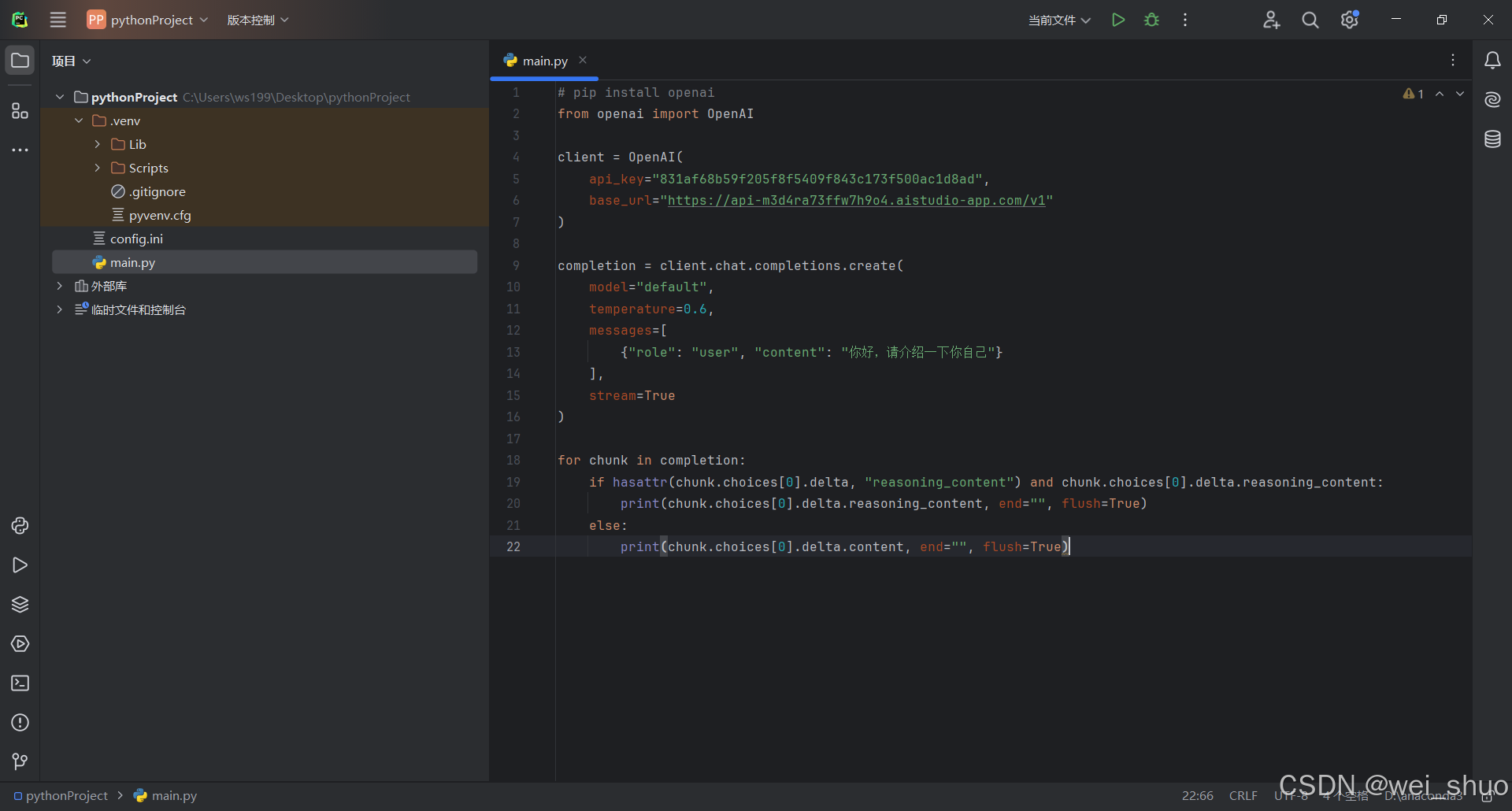Screen dimensions: 1512x811
Task: Open the 项目 view options dropdown
Action: 72,61
